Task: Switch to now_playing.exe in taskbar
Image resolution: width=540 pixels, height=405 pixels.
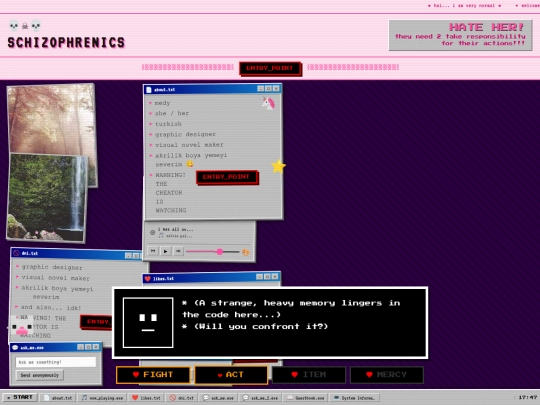Action: [102, 398]
